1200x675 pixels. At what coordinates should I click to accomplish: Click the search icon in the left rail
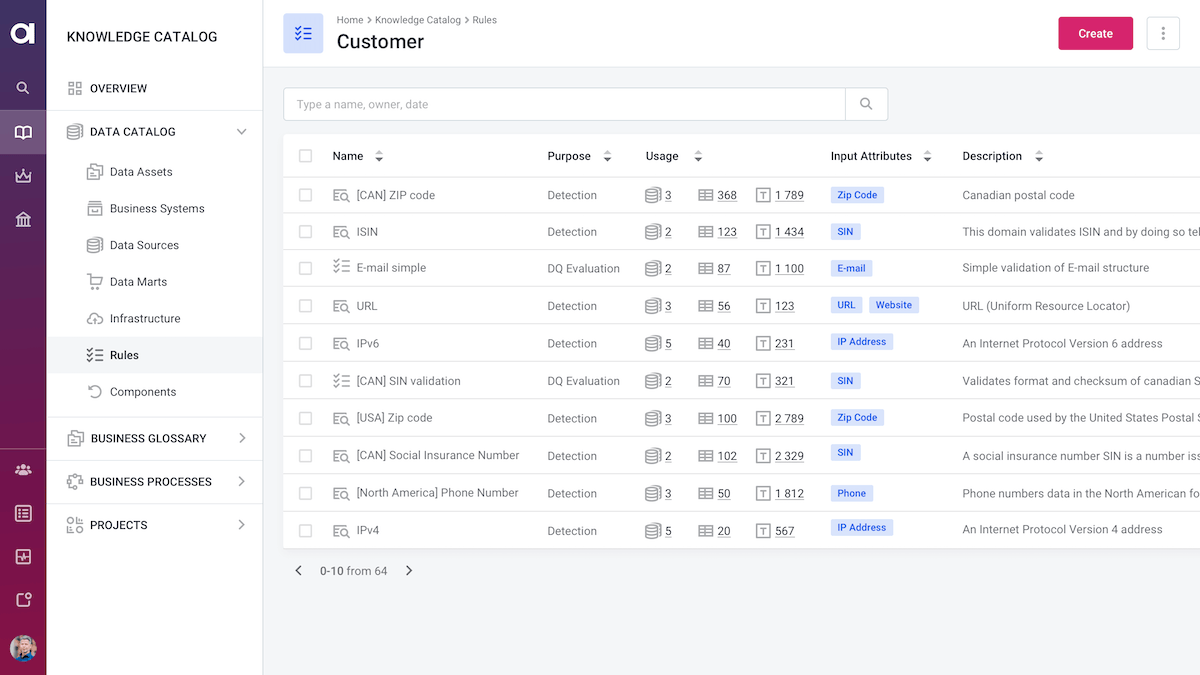(x=23, y=88)
